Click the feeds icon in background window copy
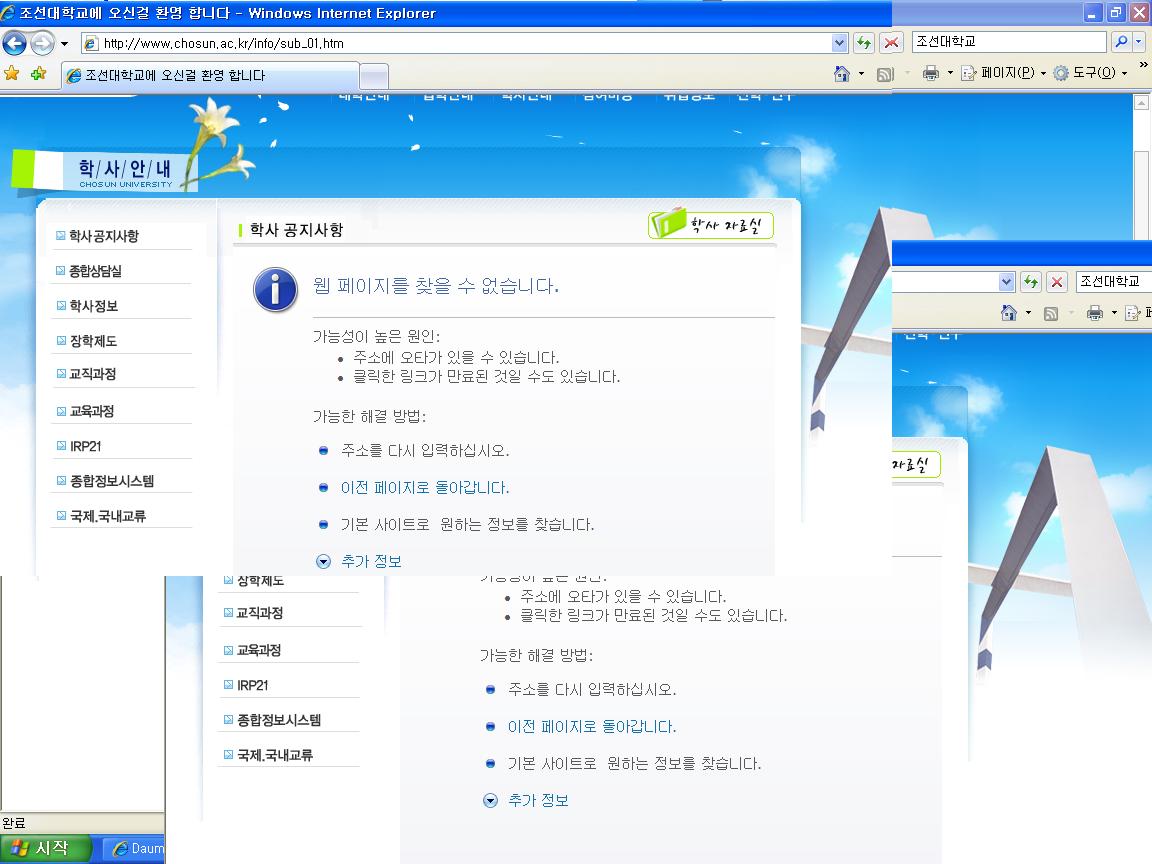This screenshot has height=864, width=1152. click(1051, 313)
